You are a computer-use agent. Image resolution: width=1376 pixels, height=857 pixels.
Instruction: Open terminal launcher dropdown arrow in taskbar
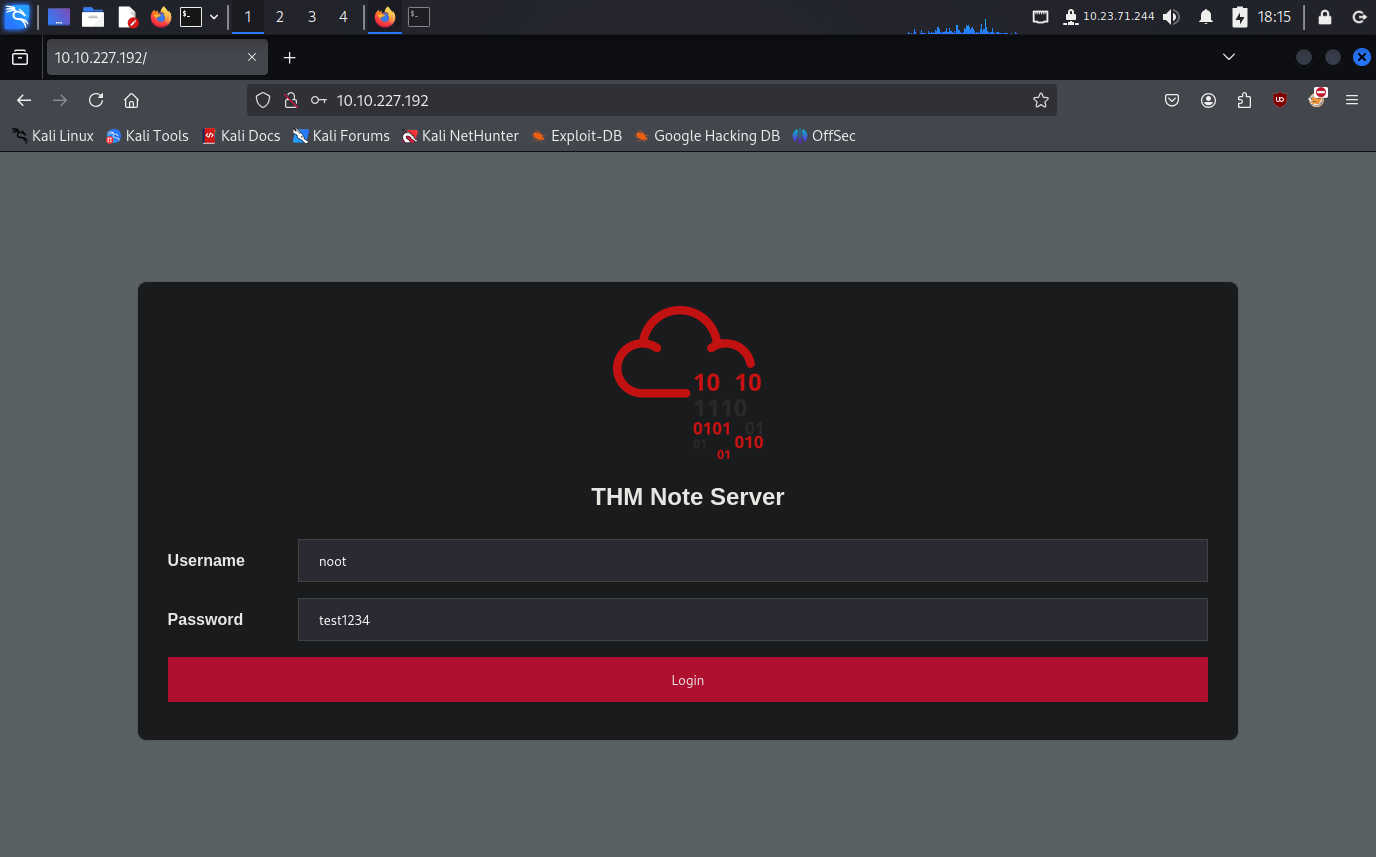point(214,17)
